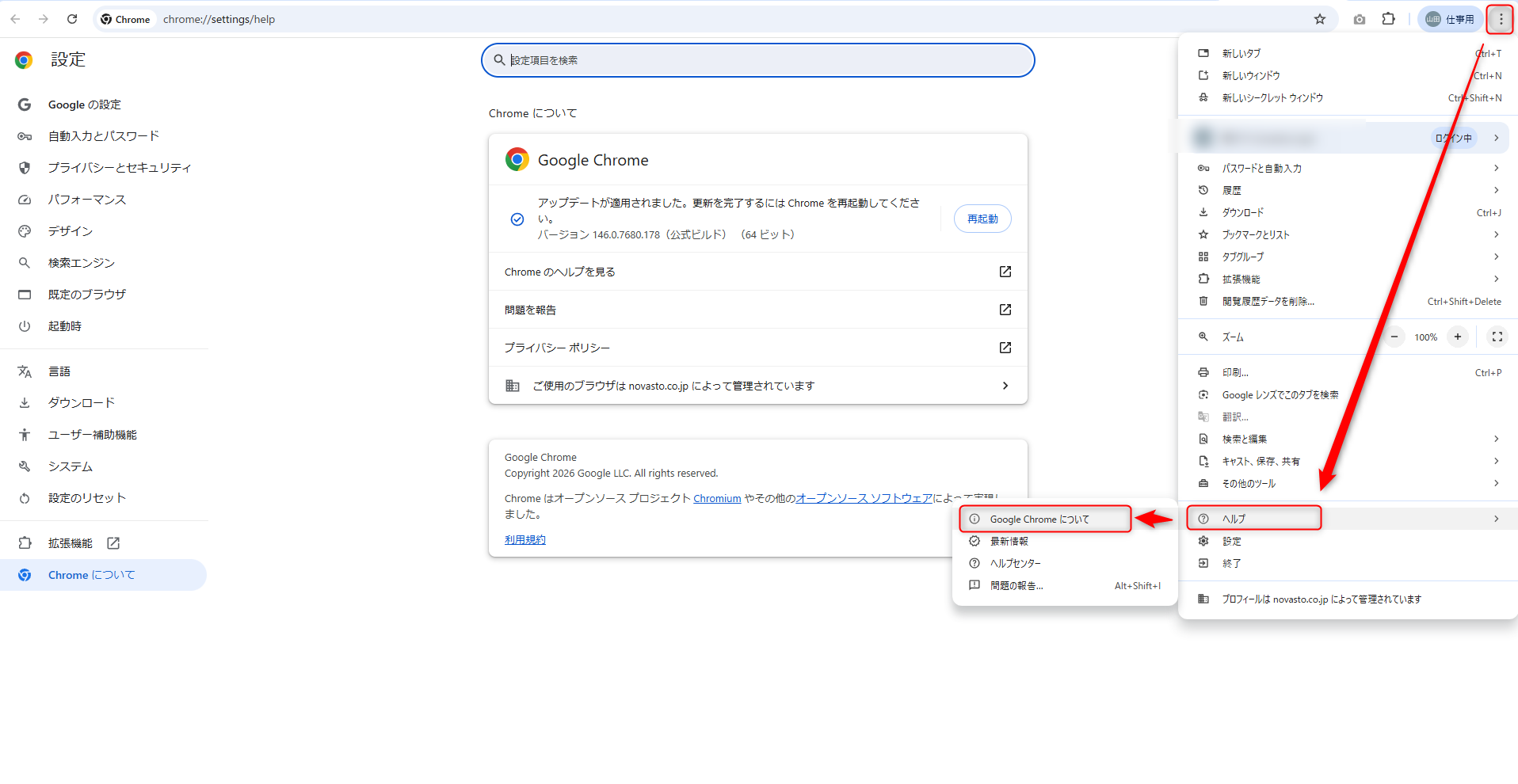Select 問題の報告 in help submenu
This screenshot has height=784, width=1518.
tap(1065, 585)
